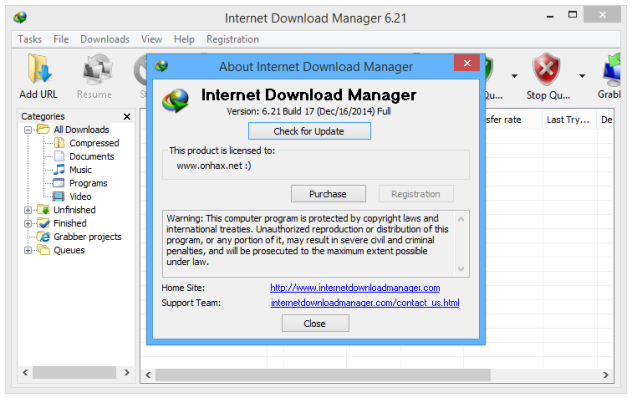Click the Check for Update button
632x398 pixels.
309,131
